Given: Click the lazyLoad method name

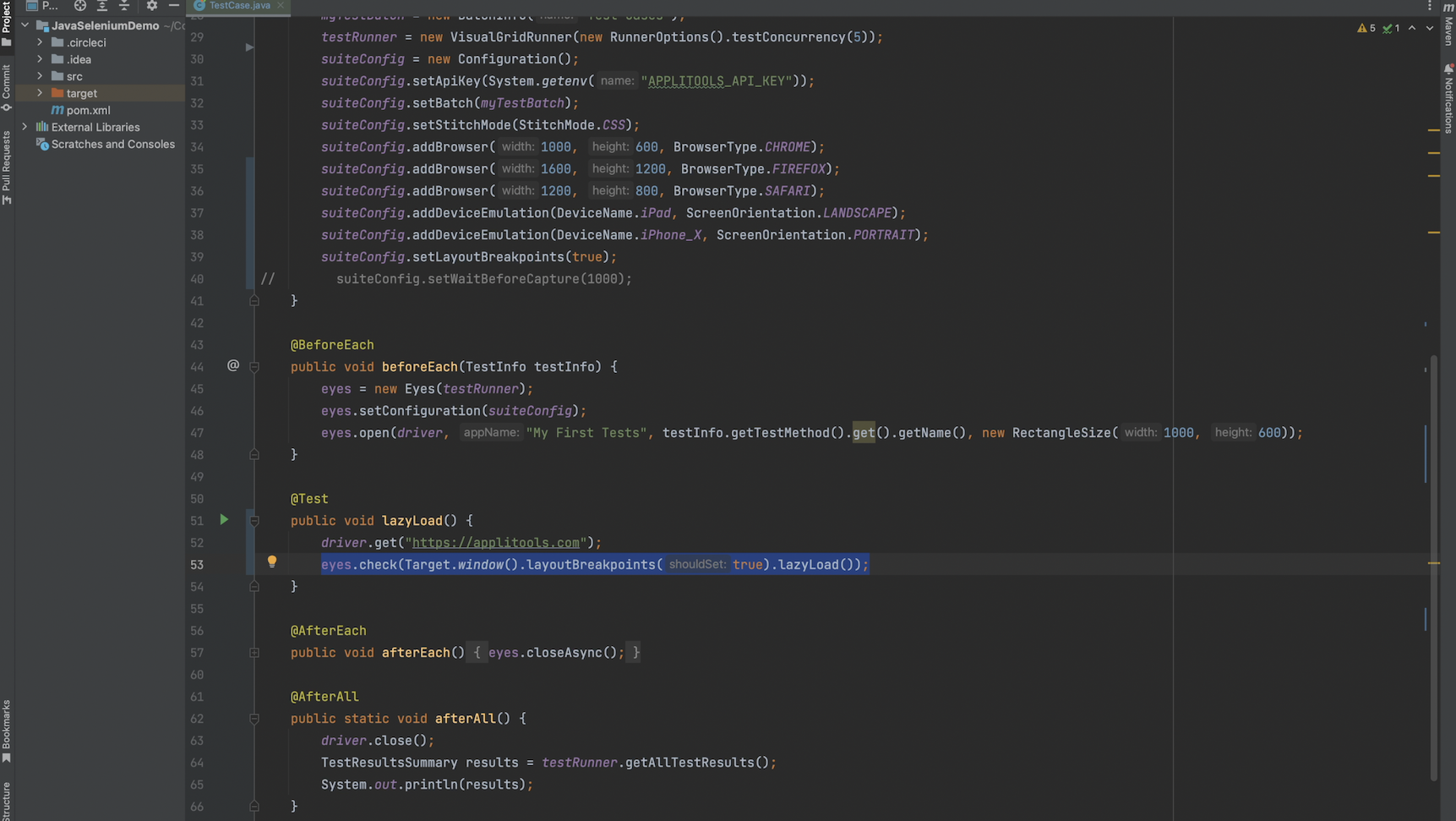Looking at the screenshot, I should (x=412, y=521).
